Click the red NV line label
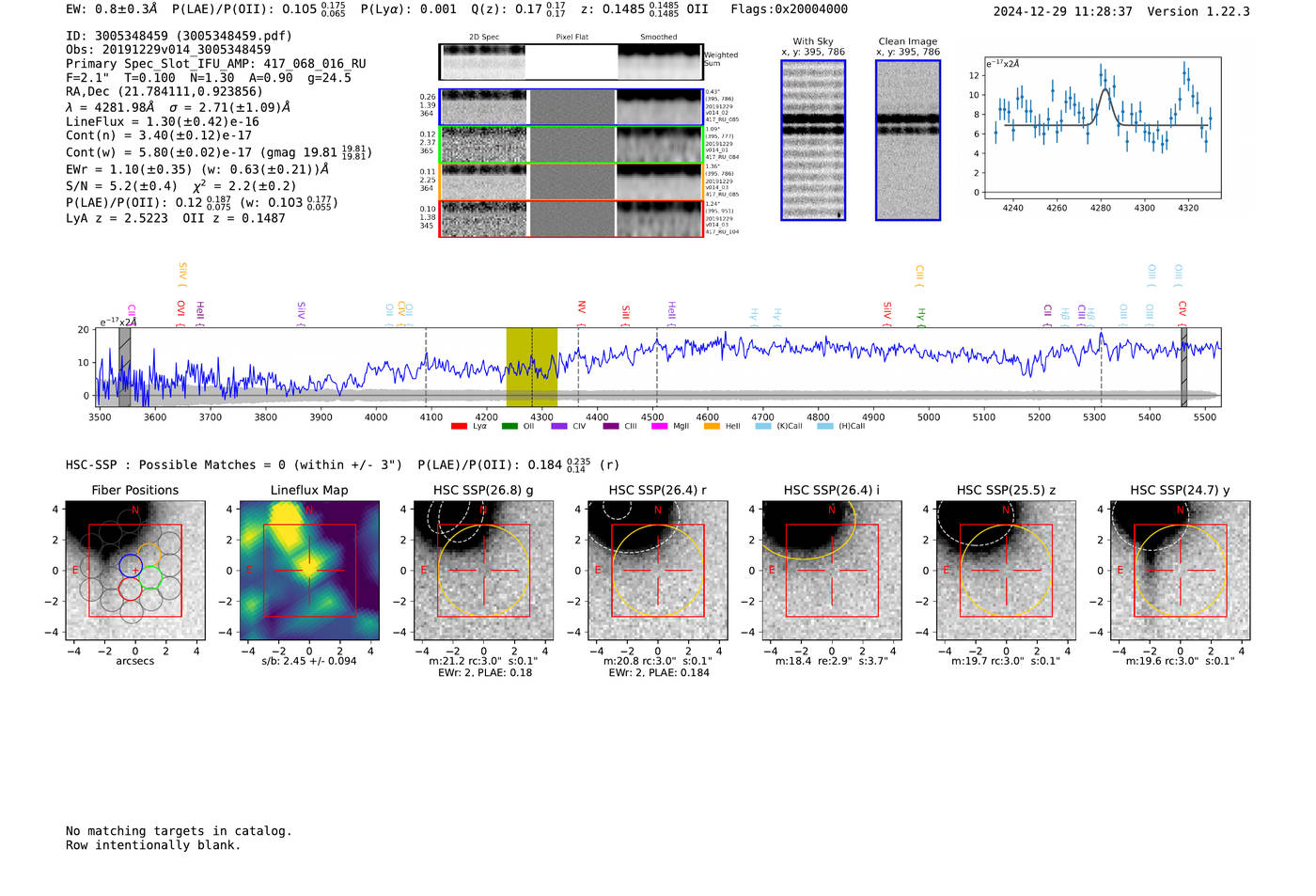Viewport: 1316px width, 896px height. (582, 313)
